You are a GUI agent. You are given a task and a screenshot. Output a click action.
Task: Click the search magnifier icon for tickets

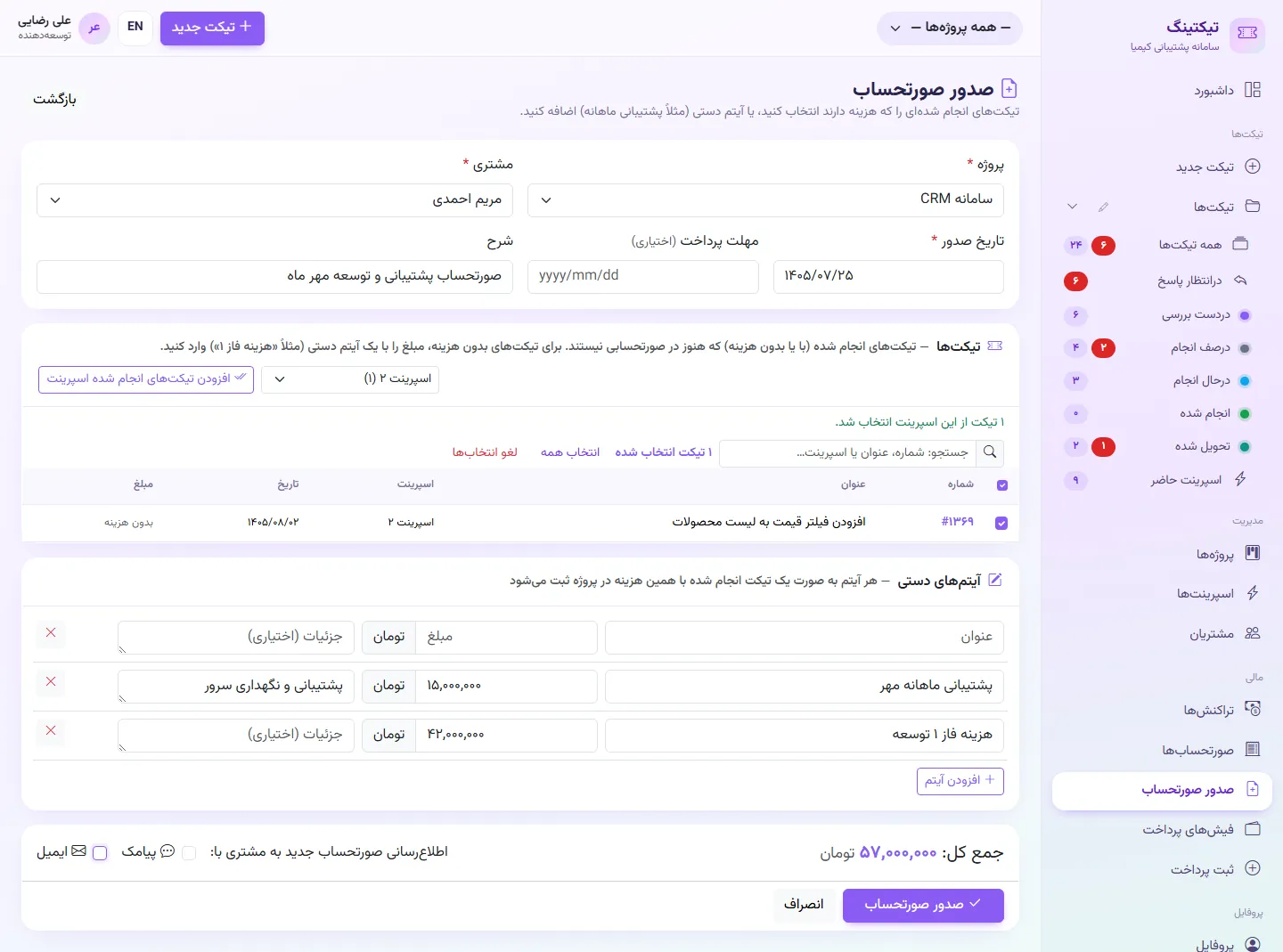tap(990, 452)
